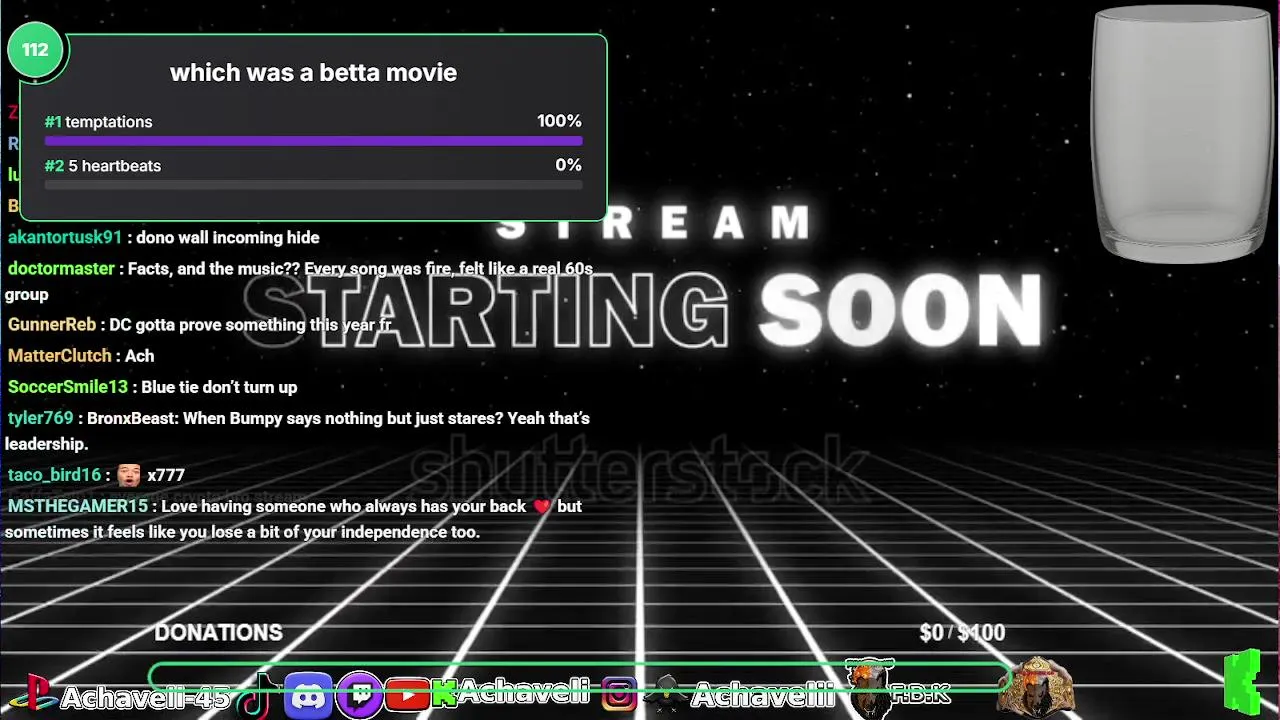
Task: Click username MatterClutch in chat
Action: (x=60, y=356)
